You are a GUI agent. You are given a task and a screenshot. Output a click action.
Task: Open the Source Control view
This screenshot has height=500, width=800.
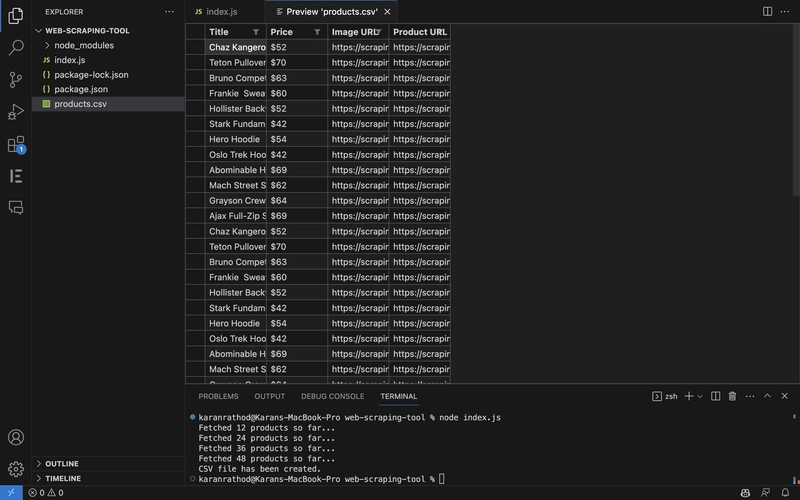click(x=16, y=79)
